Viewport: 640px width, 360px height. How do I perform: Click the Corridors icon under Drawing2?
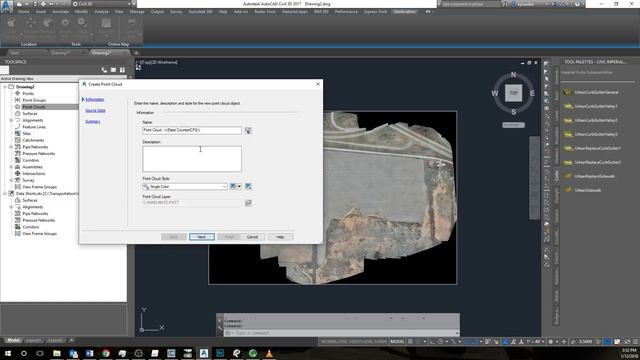[18, 160]
